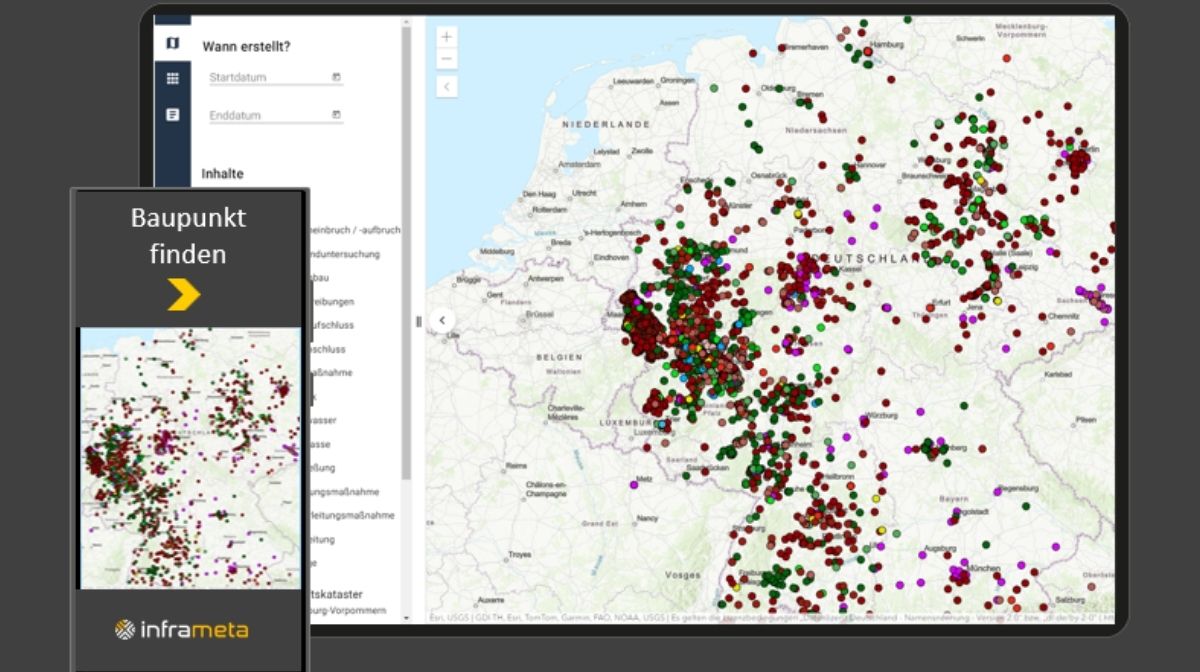The width and height of the screenshot is (1200, 672).
Task: Switch to the grid table view icon
Action: [173, 79]
